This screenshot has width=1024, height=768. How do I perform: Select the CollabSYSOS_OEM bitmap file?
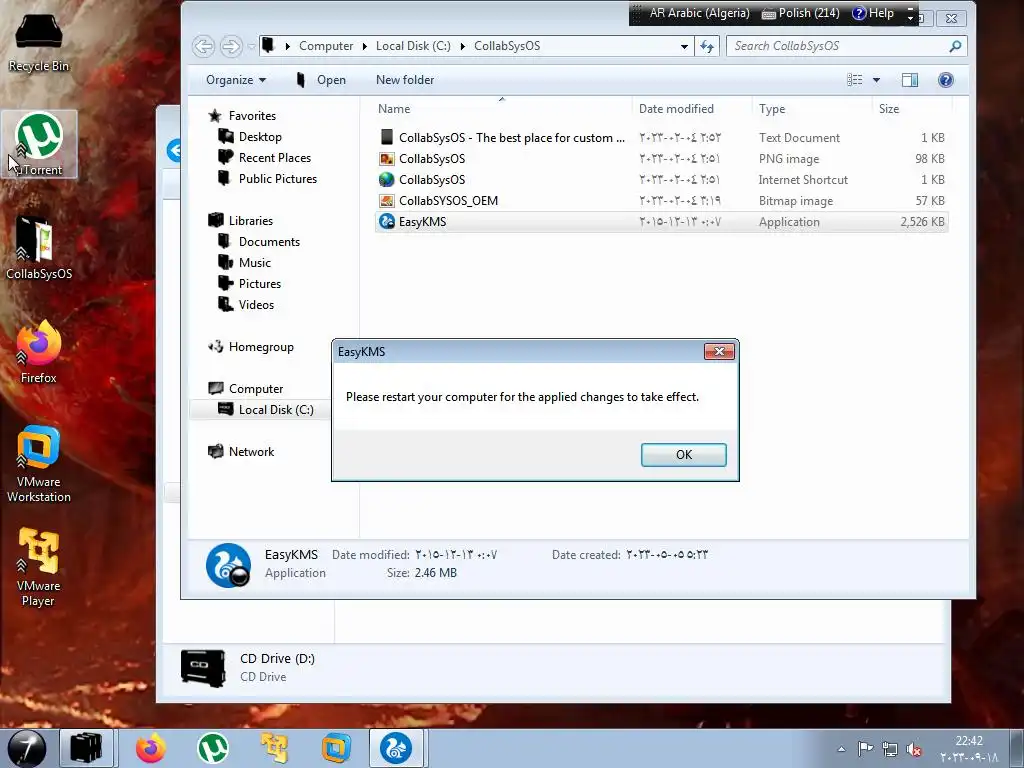coord(662,200)
